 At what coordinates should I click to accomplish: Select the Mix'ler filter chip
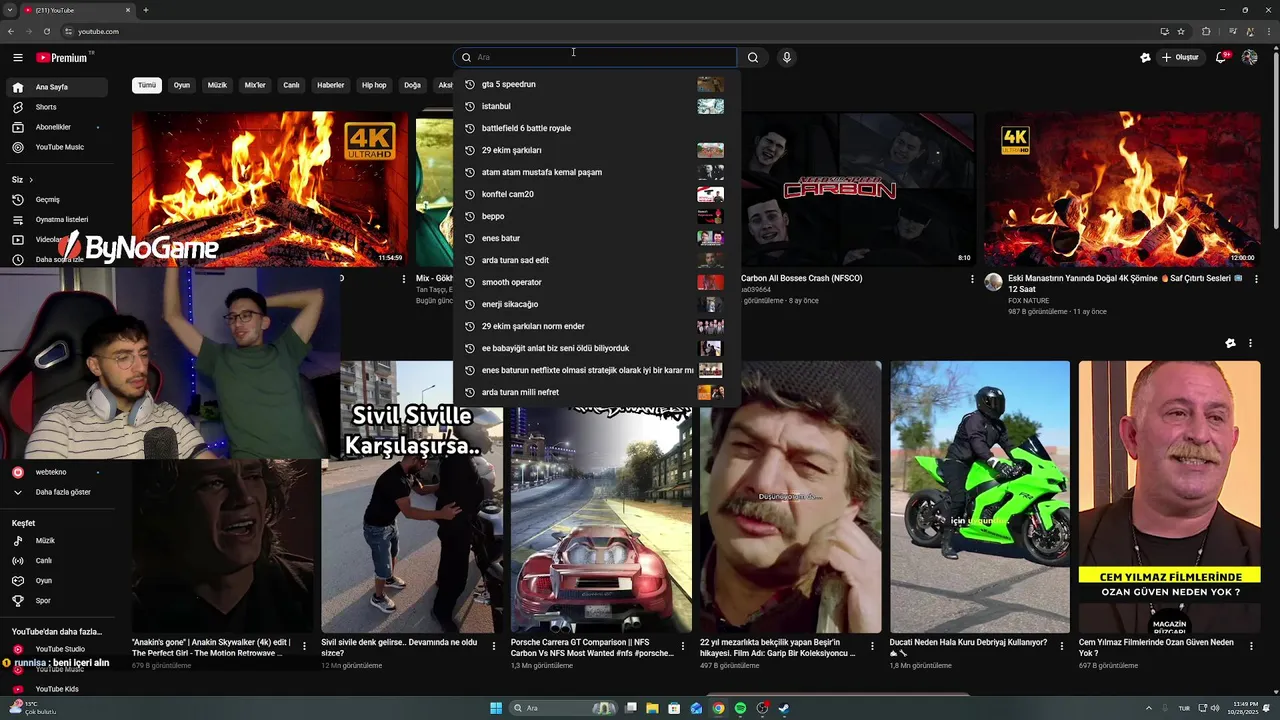coord(255,85)
